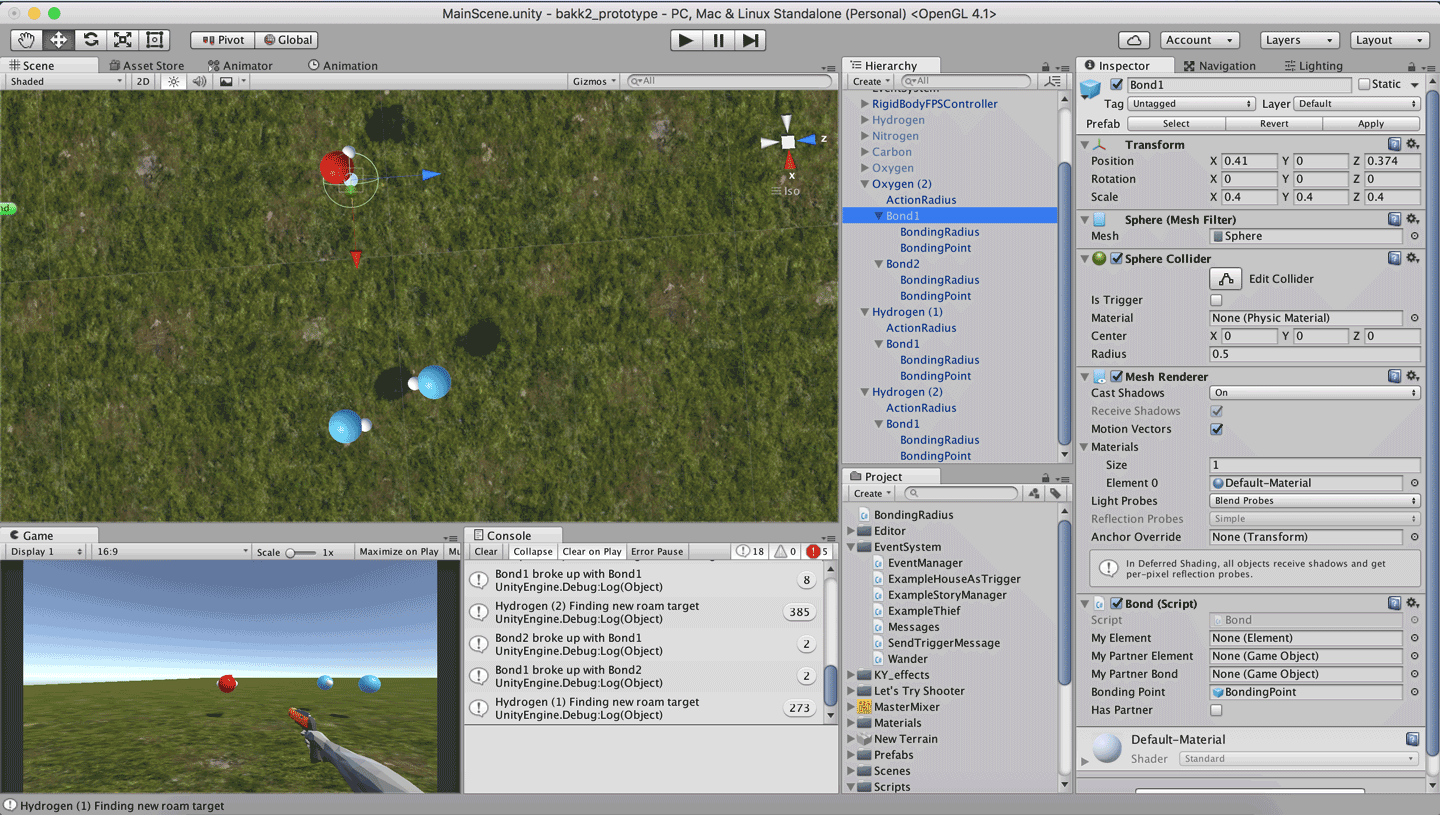Open Light Probes dropdown

(1315, 501)
